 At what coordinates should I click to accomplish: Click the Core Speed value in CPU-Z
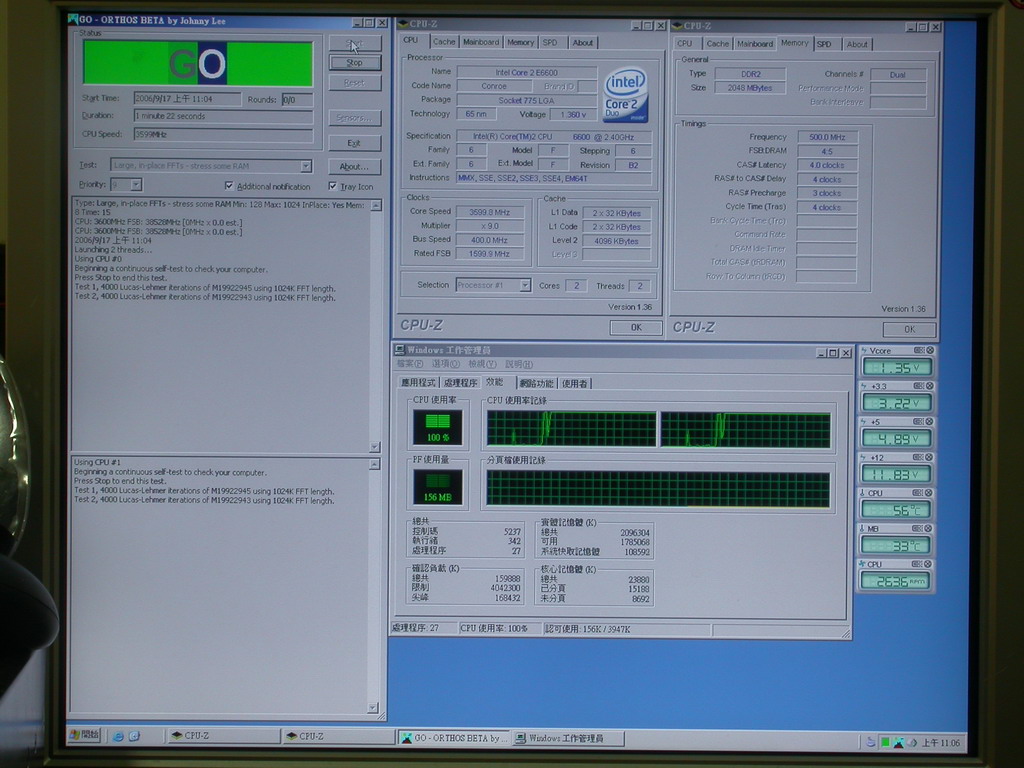489,212
